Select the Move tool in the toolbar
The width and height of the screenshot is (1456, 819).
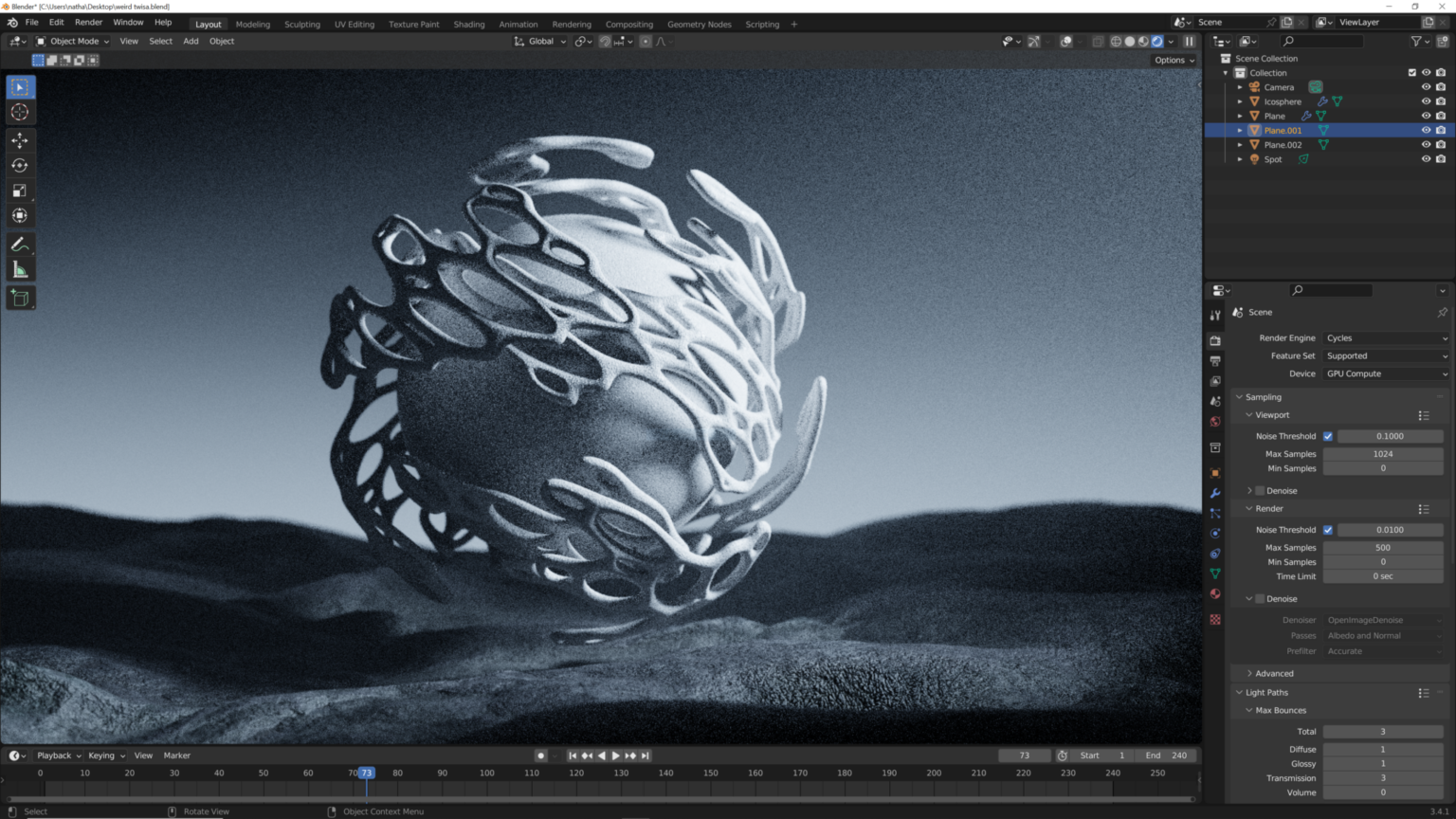point(20,139)
